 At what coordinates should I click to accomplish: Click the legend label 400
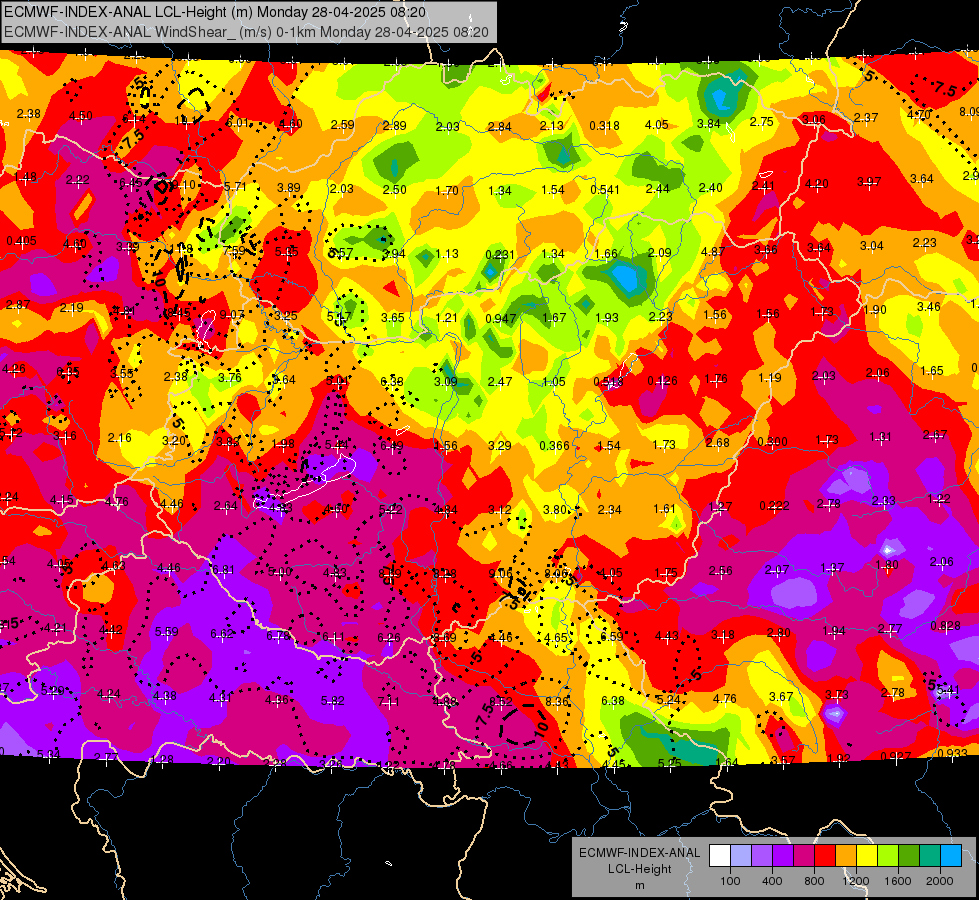click(772, 881)
